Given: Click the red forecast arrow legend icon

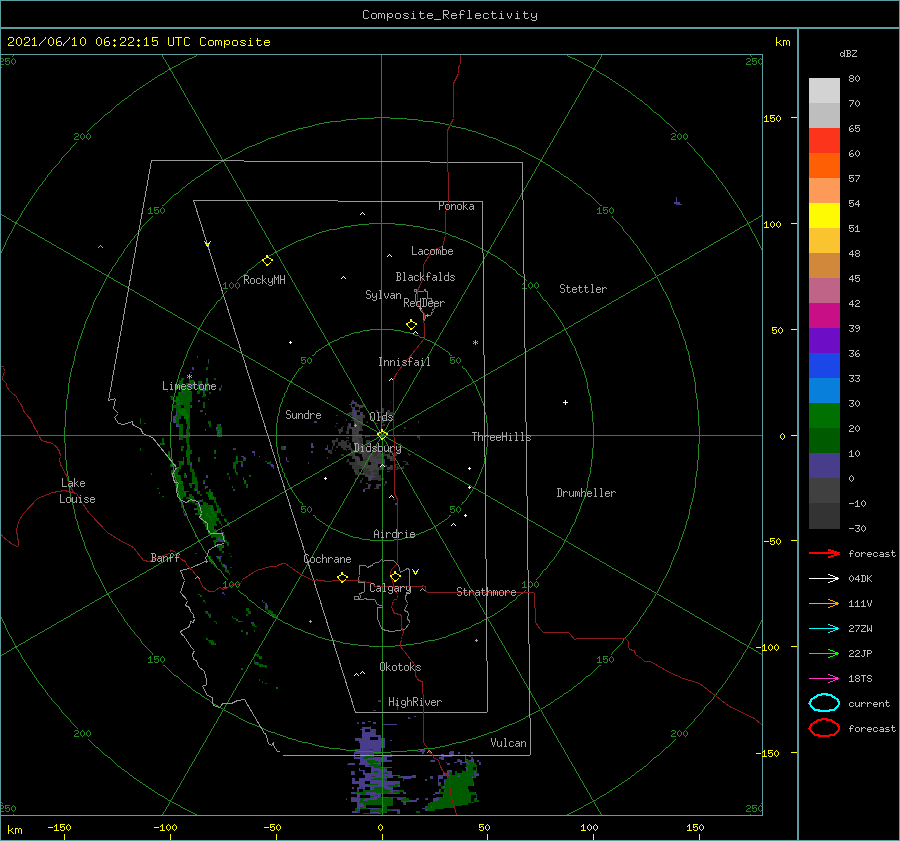Looking at the screenshot, I should point(824,553).
